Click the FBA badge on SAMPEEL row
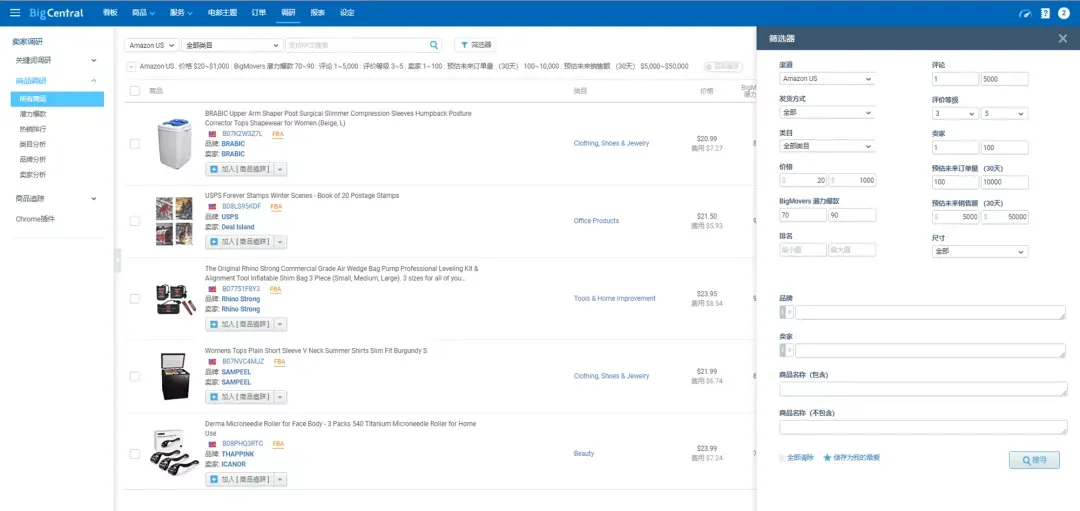Screen dimensions: 1080x511 pyautogui.click(x=280, y=362)
